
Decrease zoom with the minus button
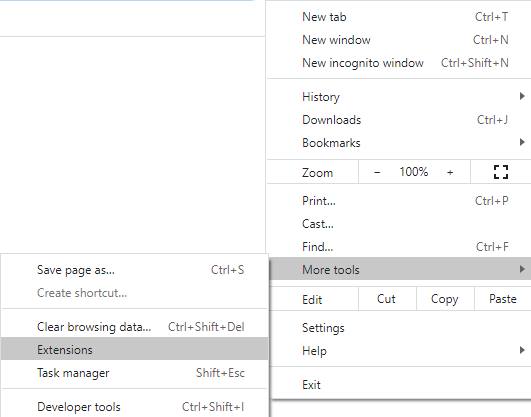[377, 172]
